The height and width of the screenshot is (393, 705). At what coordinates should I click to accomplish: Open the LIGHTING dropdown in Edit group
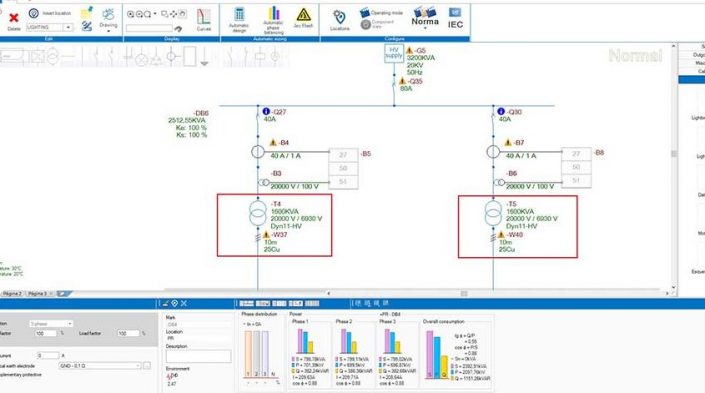tap(49, 27)
